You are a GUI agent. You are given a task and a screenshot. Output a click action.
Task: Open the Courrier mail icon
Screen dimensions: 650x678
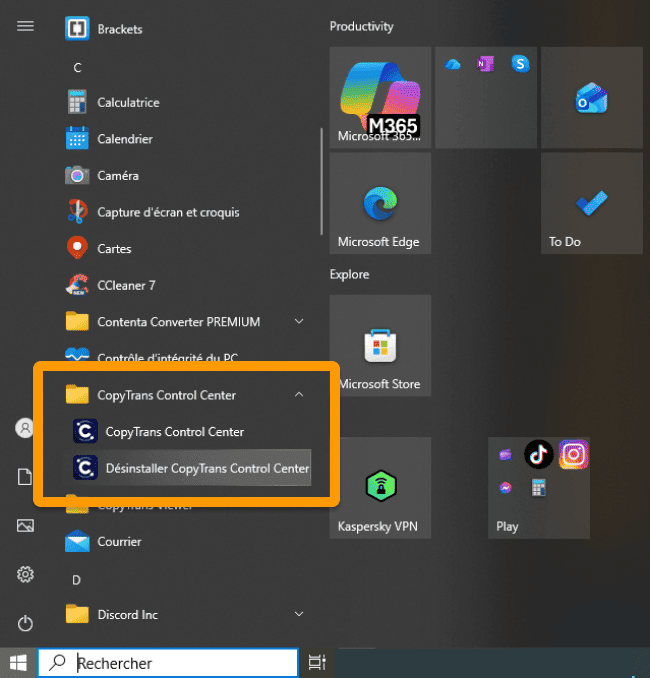click(77, 541)
